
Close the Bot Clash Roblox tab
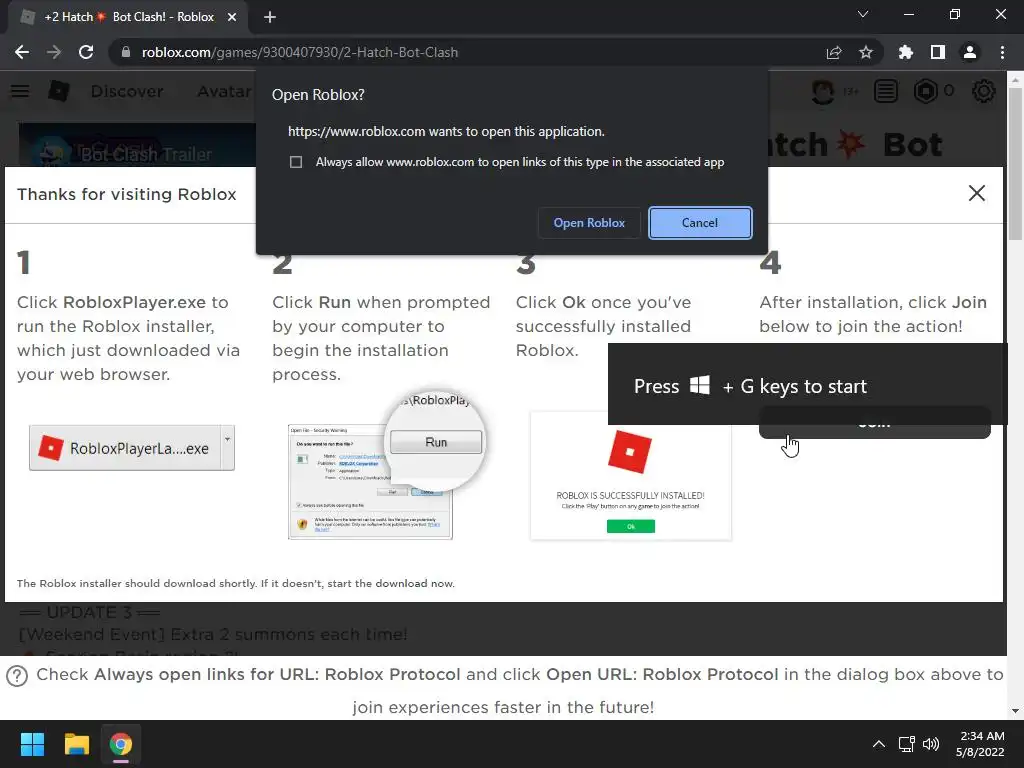tap(232, 17)
